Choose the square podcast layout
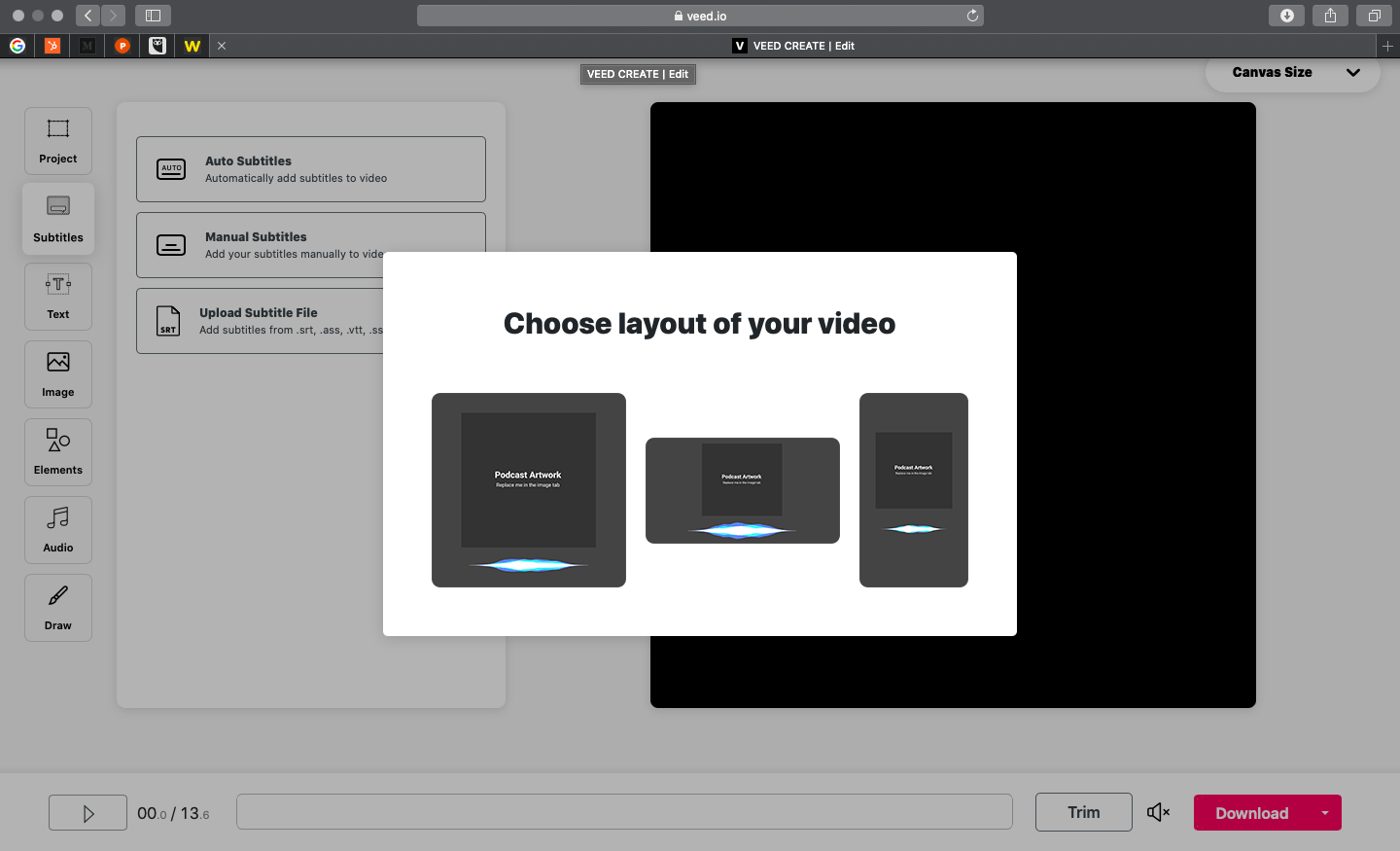 click(529, 490)
